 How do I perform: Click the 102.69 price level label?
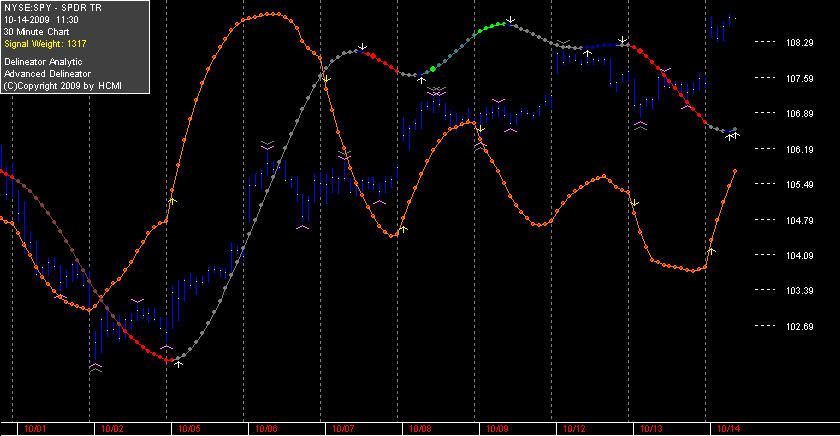click(799, 327)
